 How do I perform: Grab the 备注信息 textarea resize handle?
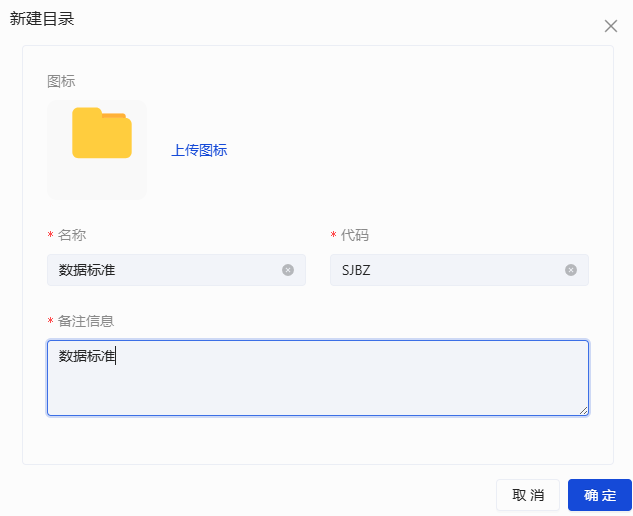[x=583, y=410]
